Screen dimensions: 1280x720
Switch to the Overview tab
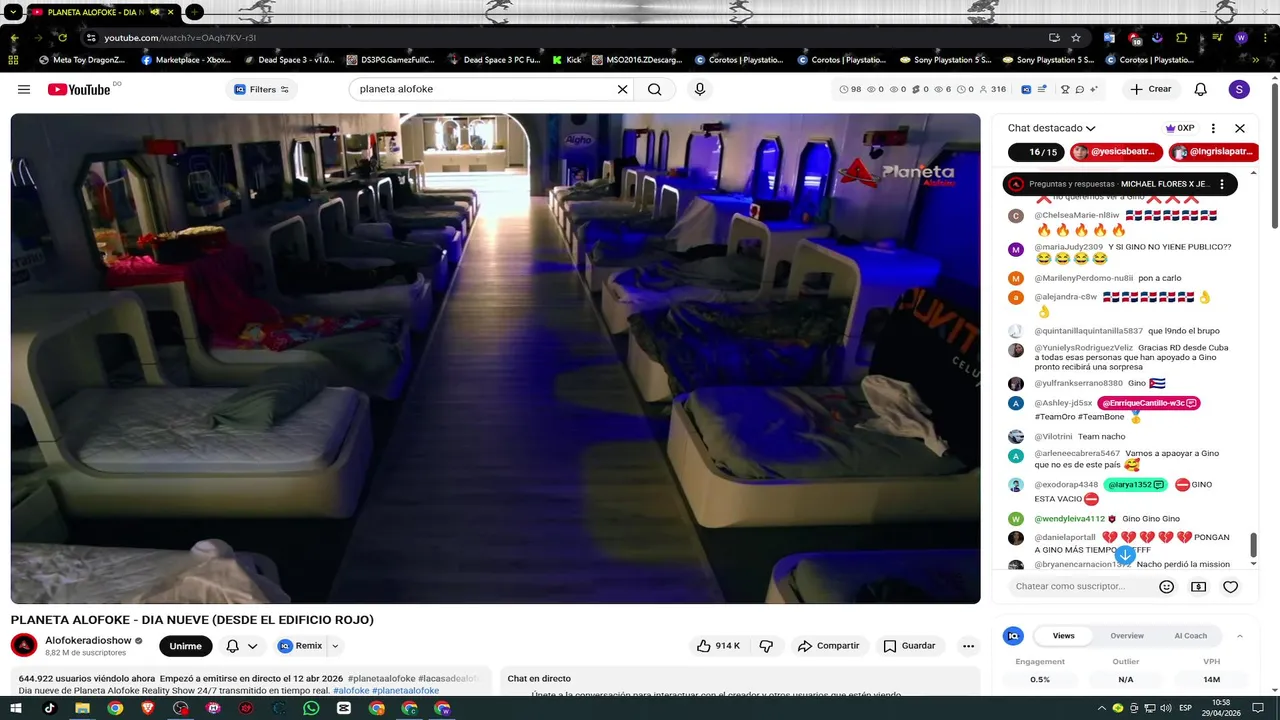(1127, 635)
